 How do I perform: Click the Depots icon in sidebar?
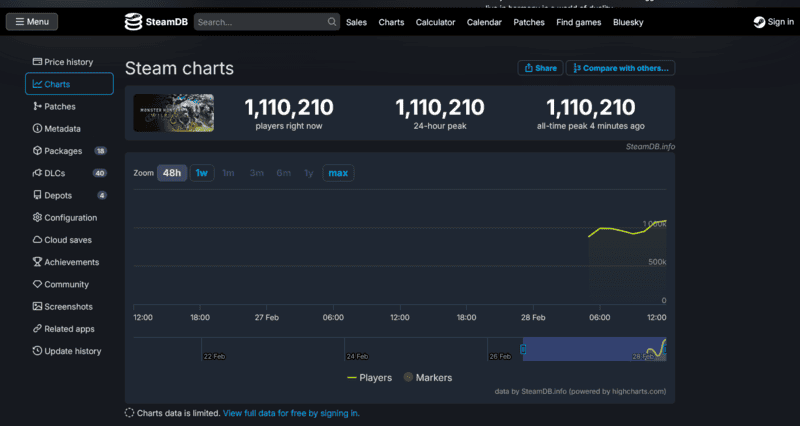point(37,195)
